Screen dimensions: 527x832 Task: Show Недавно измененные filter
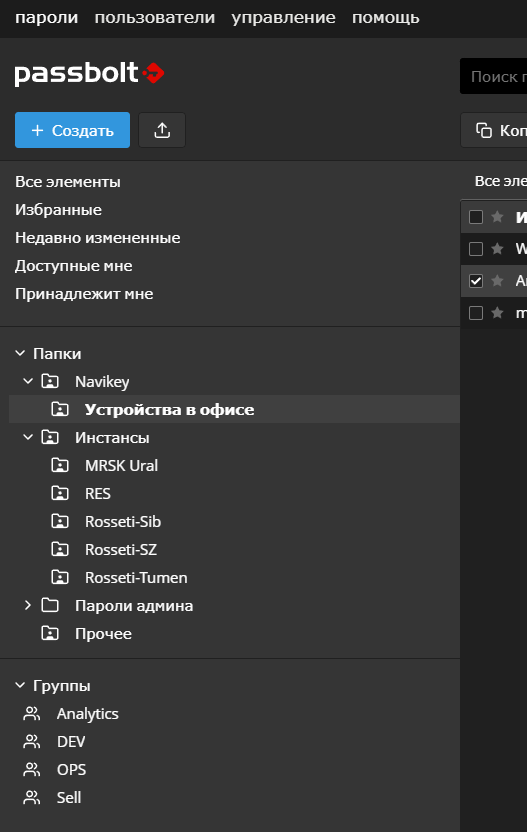[98, 238]
